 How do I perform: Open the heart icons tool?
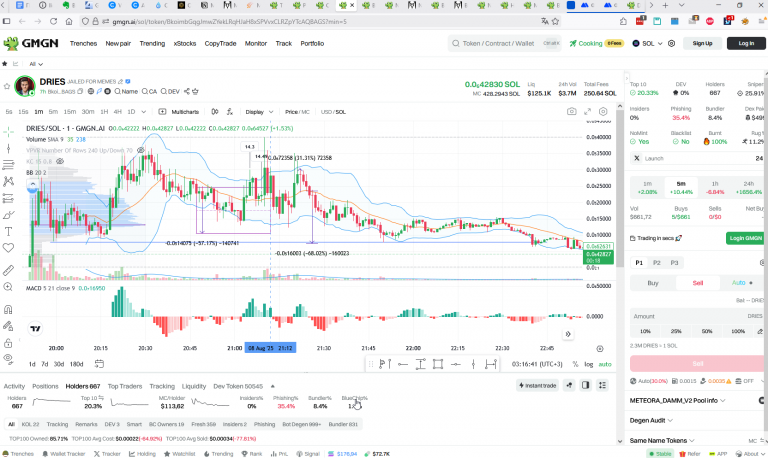coord(8,248)
